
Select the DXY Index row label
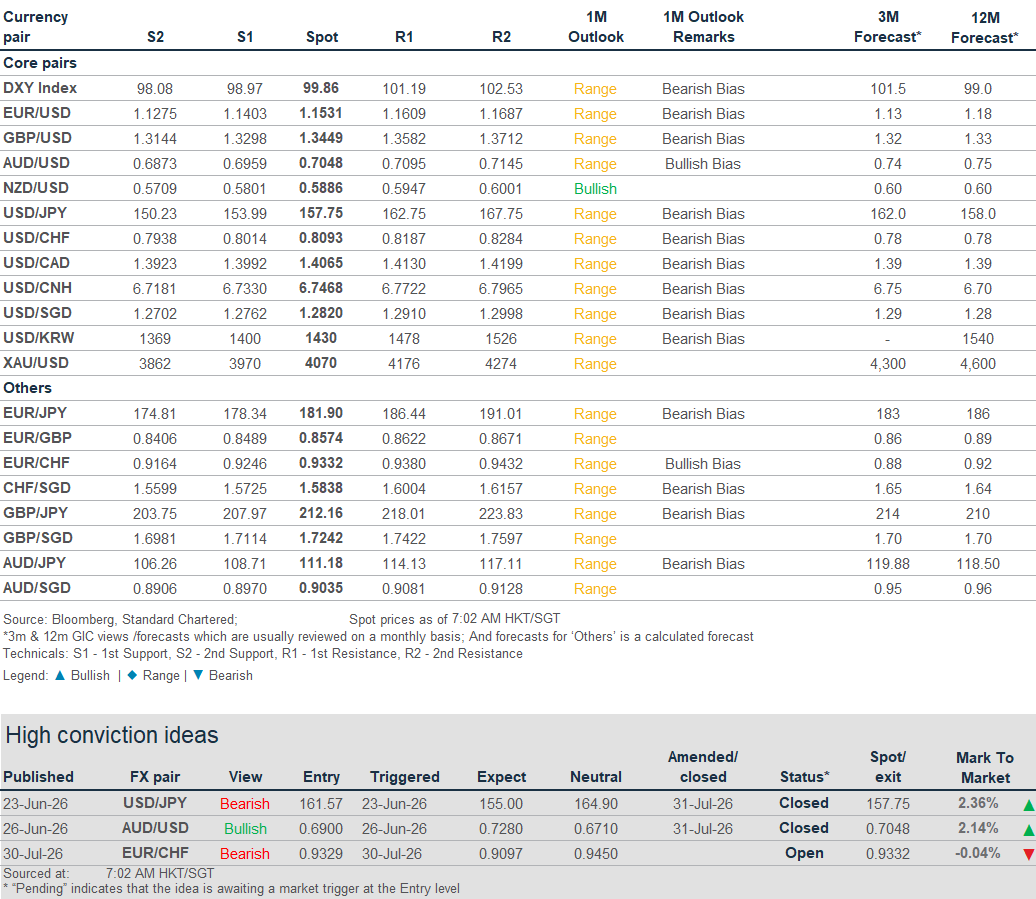[x=40, y=88]
